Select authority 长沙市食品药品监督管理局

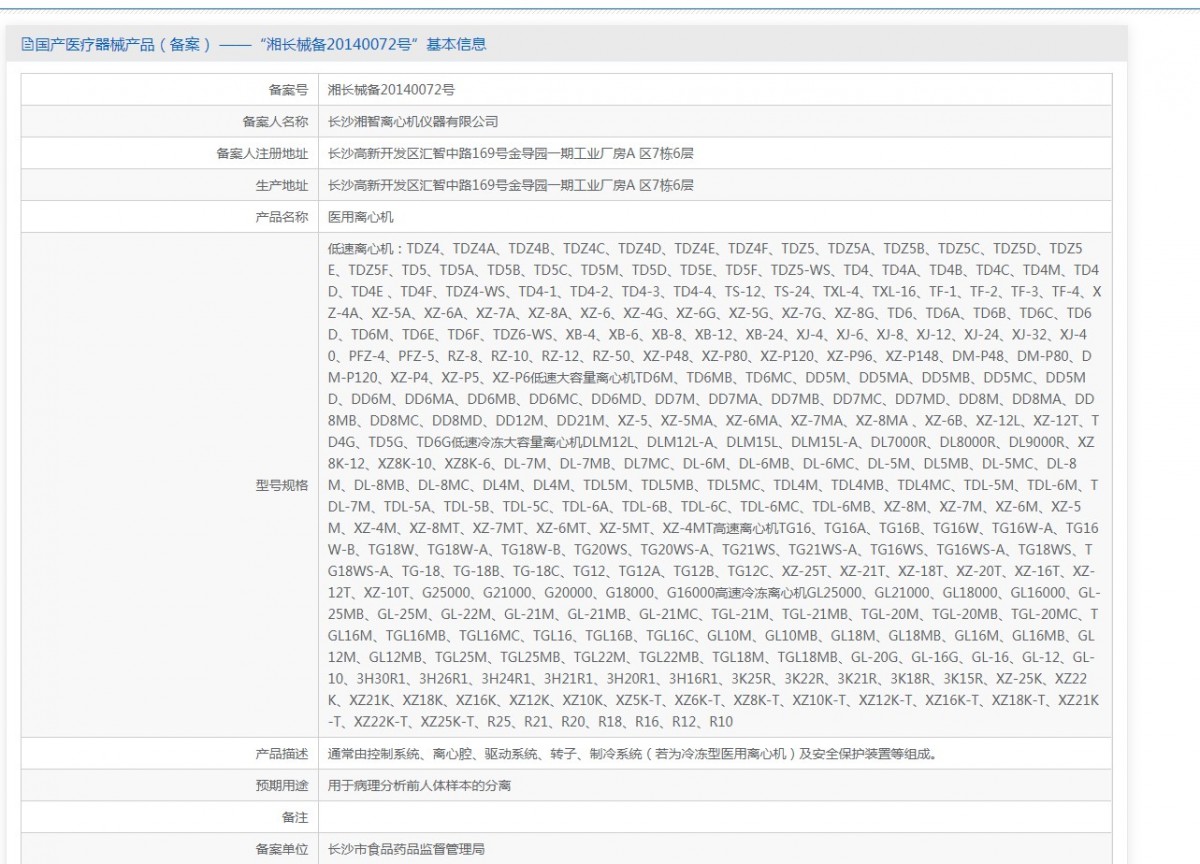pos(406,849)
